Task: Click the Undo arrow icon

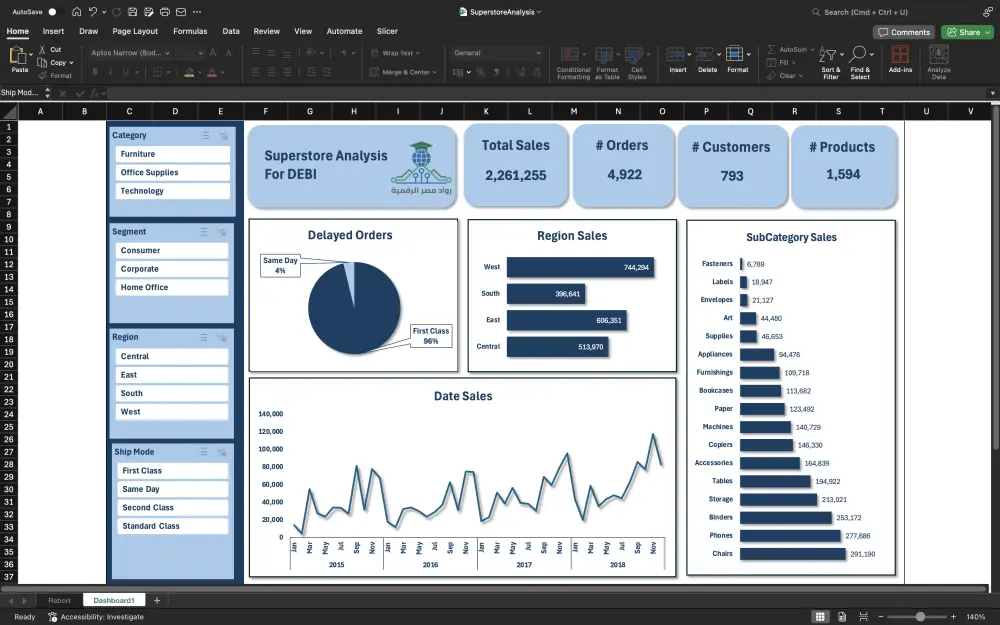Action: coord(93,11)
